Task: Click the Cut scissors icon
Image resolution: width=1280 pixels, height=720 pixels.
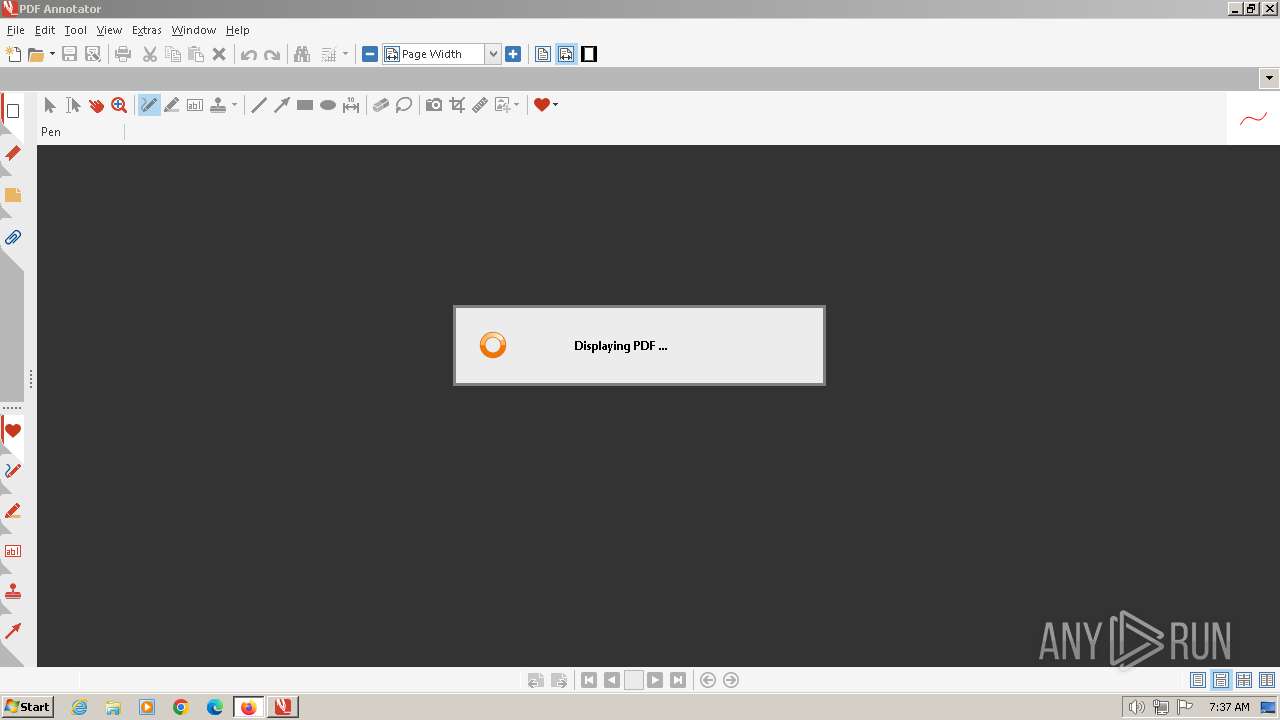Action: point(150,54)
